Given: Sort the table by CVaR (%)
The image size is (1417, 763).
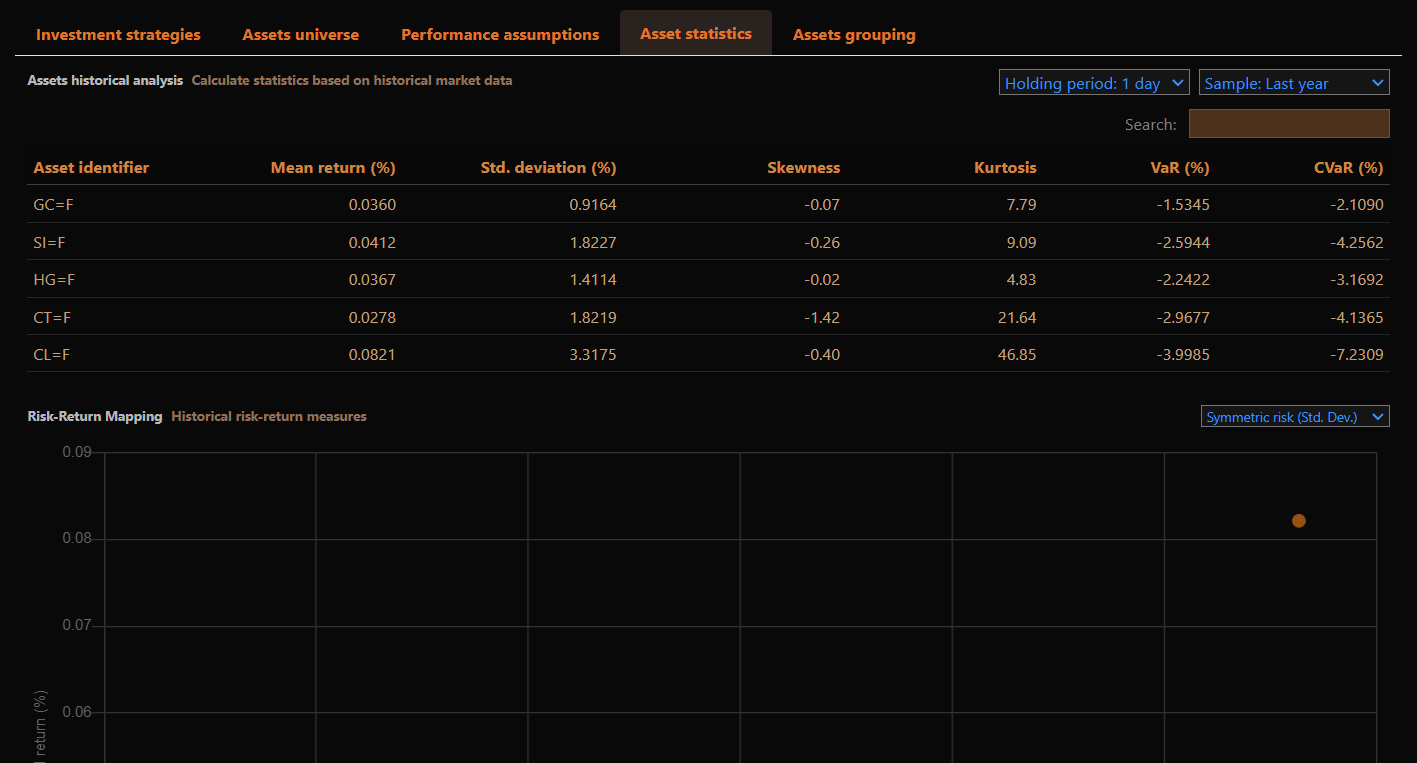Looking at the screenshot, I should pos(1348,168).
